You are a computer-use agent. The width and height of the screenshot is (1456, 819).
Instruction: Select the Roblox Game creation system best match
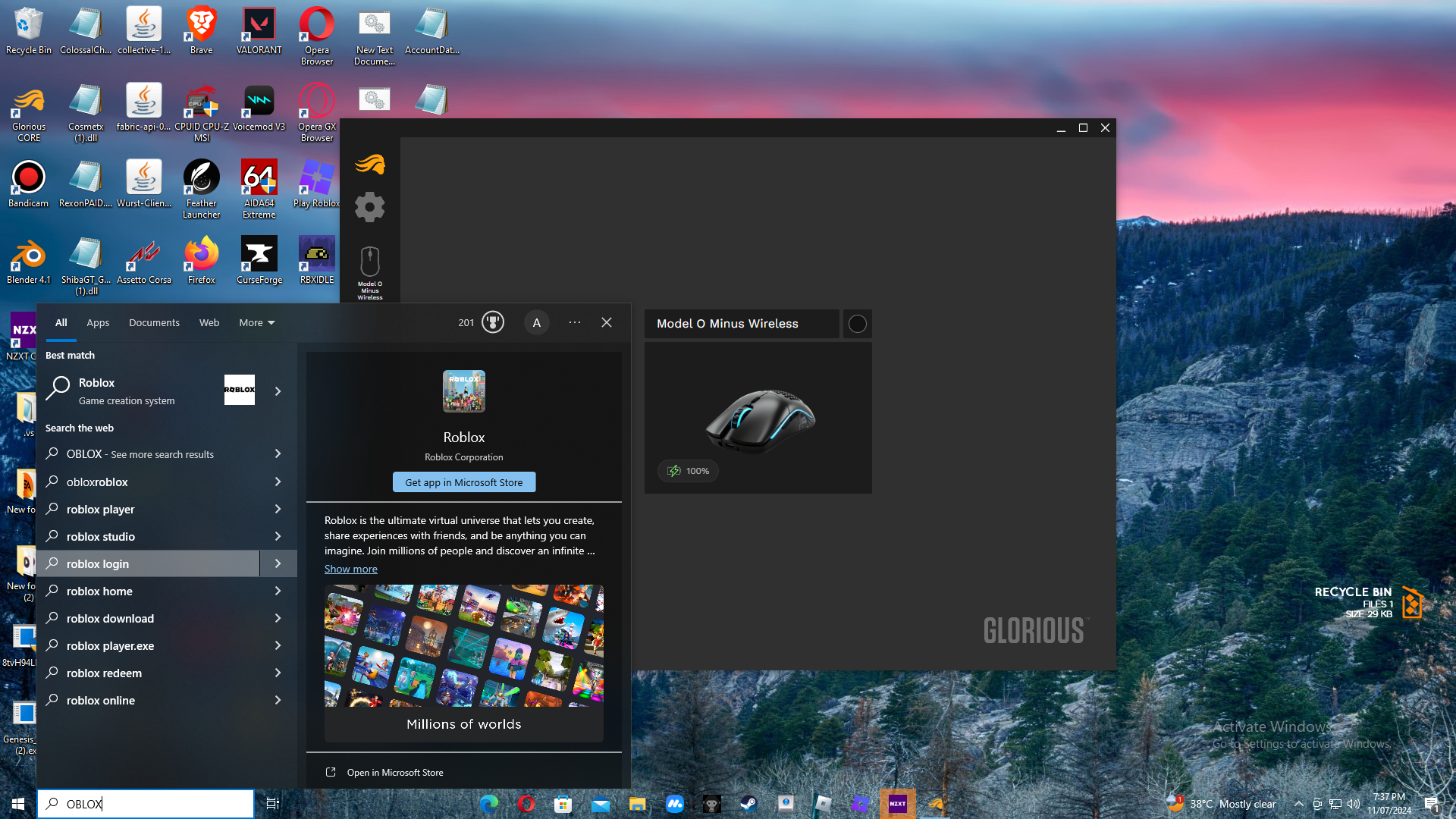(148, 391)
